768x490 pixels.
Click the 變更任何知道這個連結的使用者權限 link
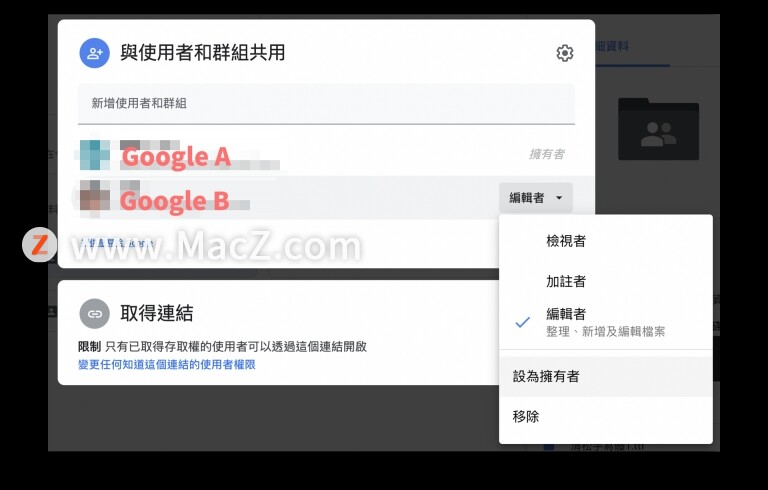pos(167,365)
